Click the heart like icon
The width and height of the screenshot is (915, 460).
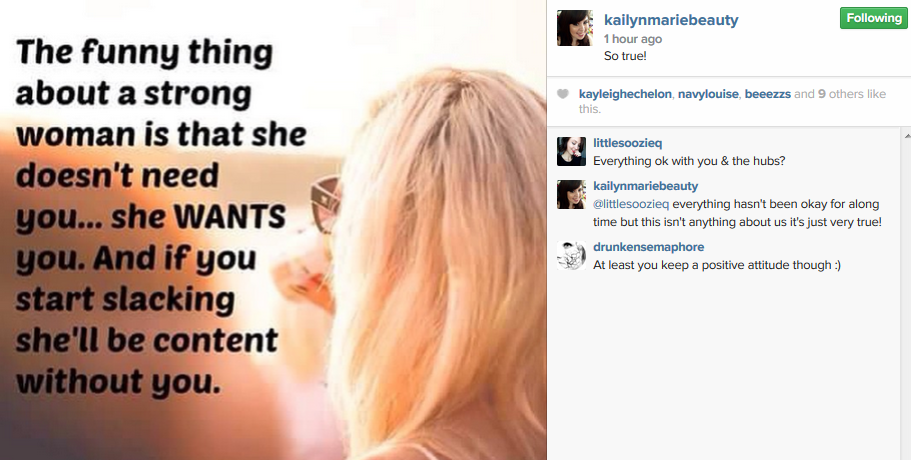click(563, 94)
